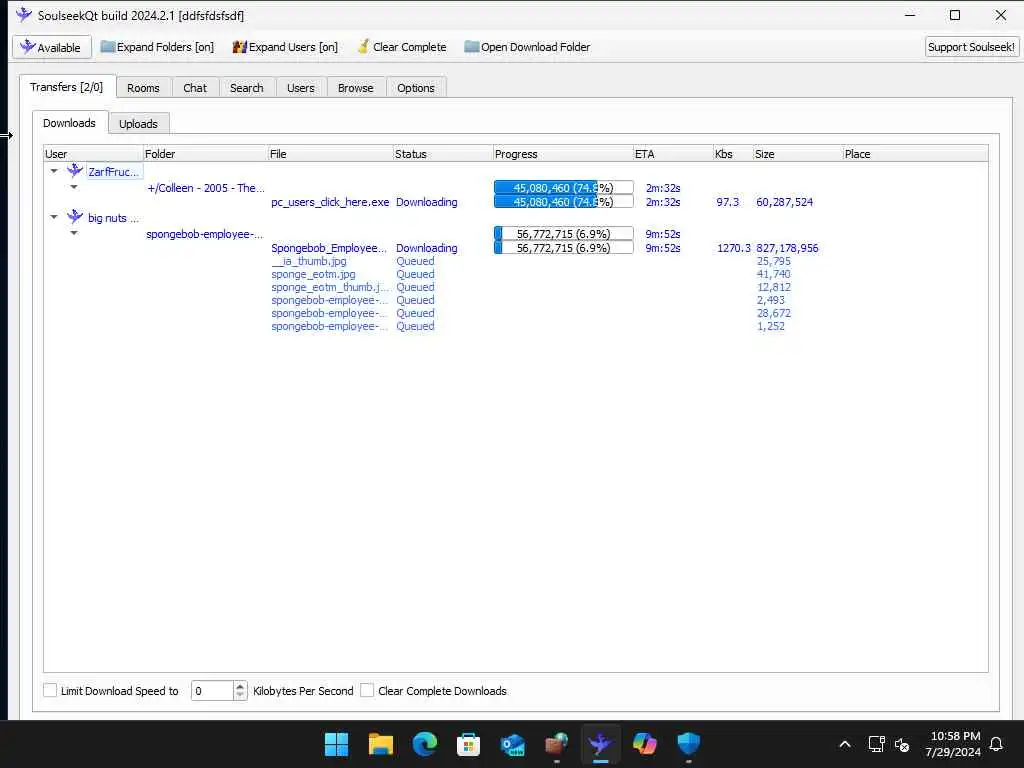
Task: Click the +/Colleen - 2005 - The... folder
Action: (206, 188)
